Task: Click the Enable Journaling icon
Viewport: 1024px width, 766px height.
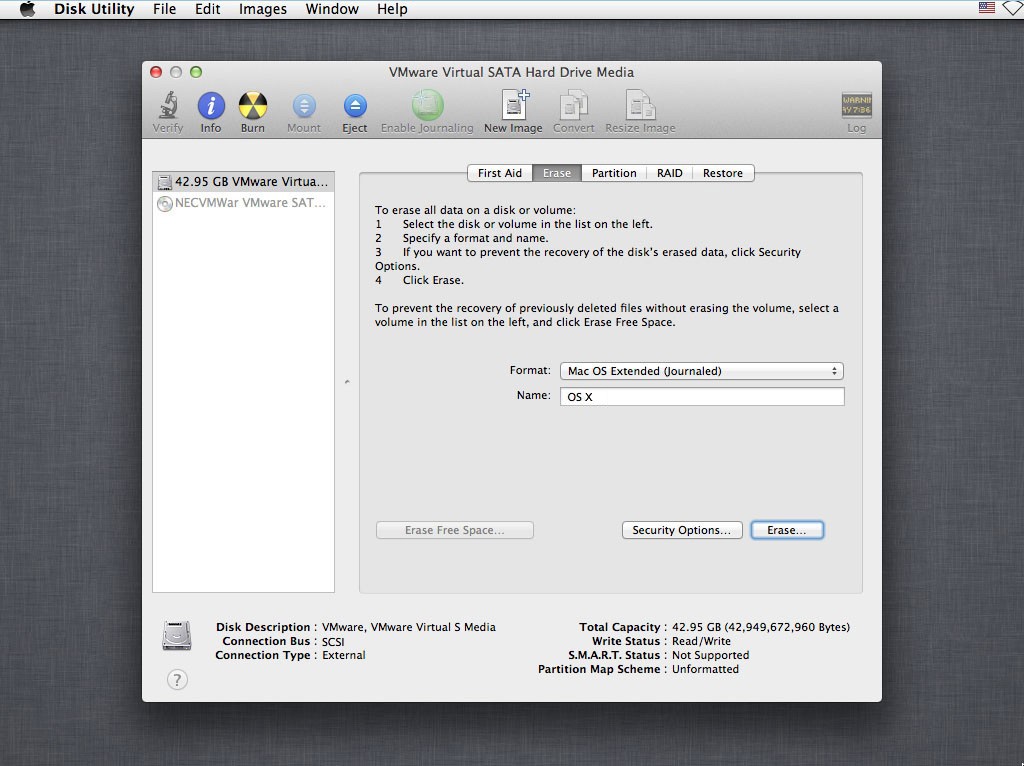Action: (427, 105)
